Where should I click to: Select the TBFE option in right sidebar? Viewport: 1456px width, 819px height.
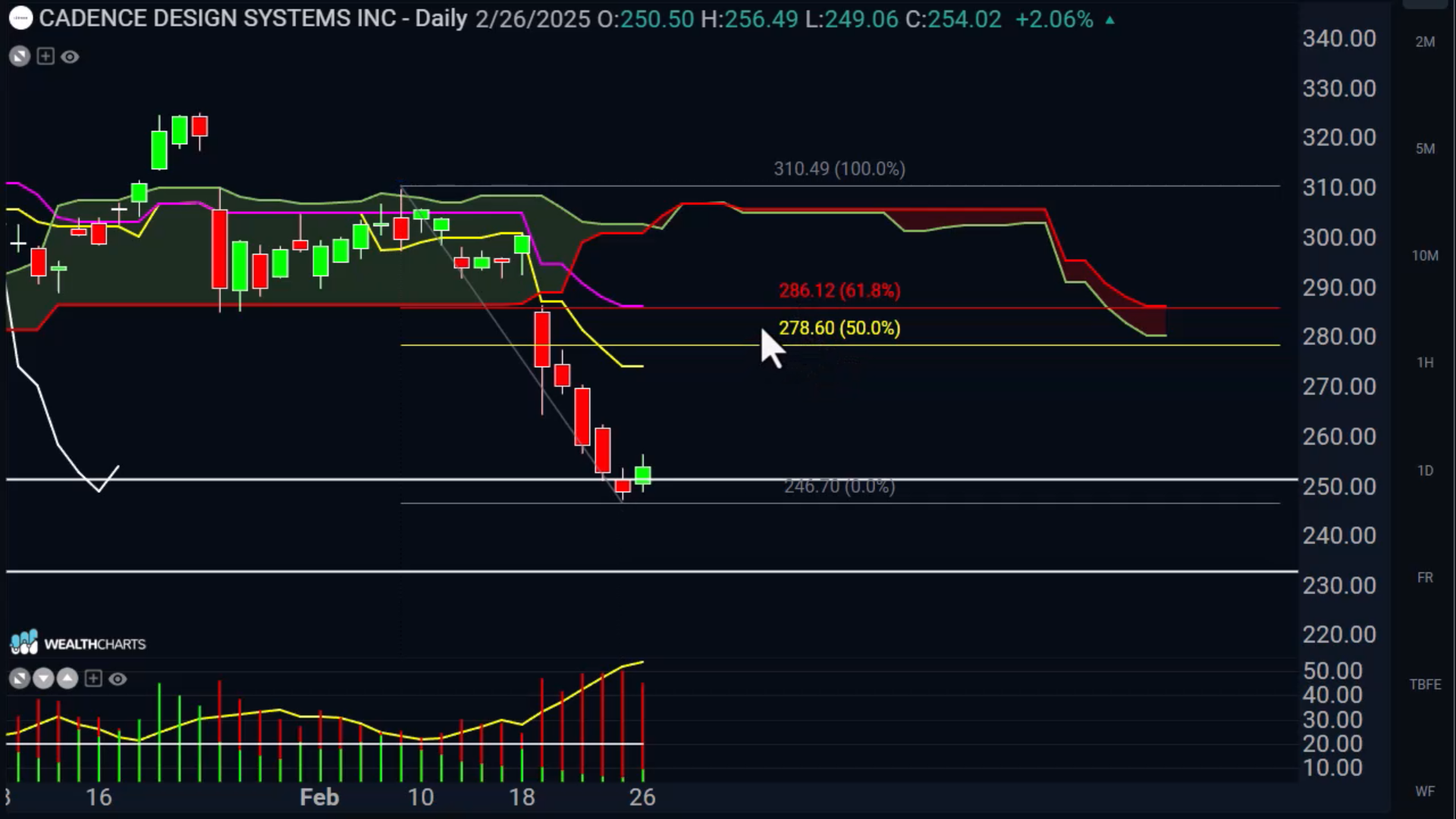[x=1425, y=684]
